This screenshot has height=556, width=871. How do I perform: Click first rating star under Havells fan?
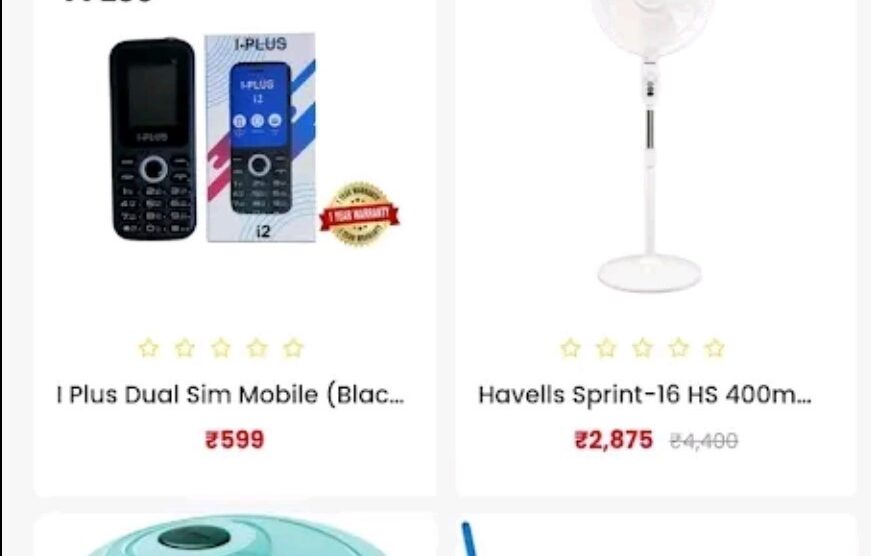click(x=570, y=348)
